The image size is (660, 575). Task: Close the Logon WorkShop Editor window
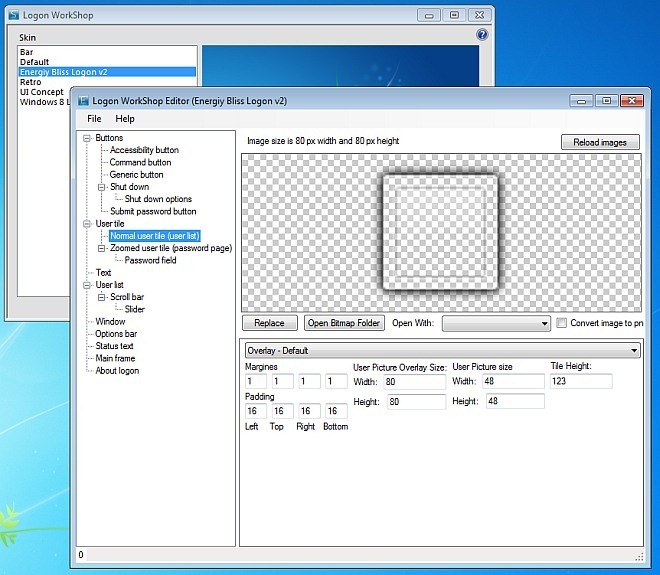(x=631, y=101)
